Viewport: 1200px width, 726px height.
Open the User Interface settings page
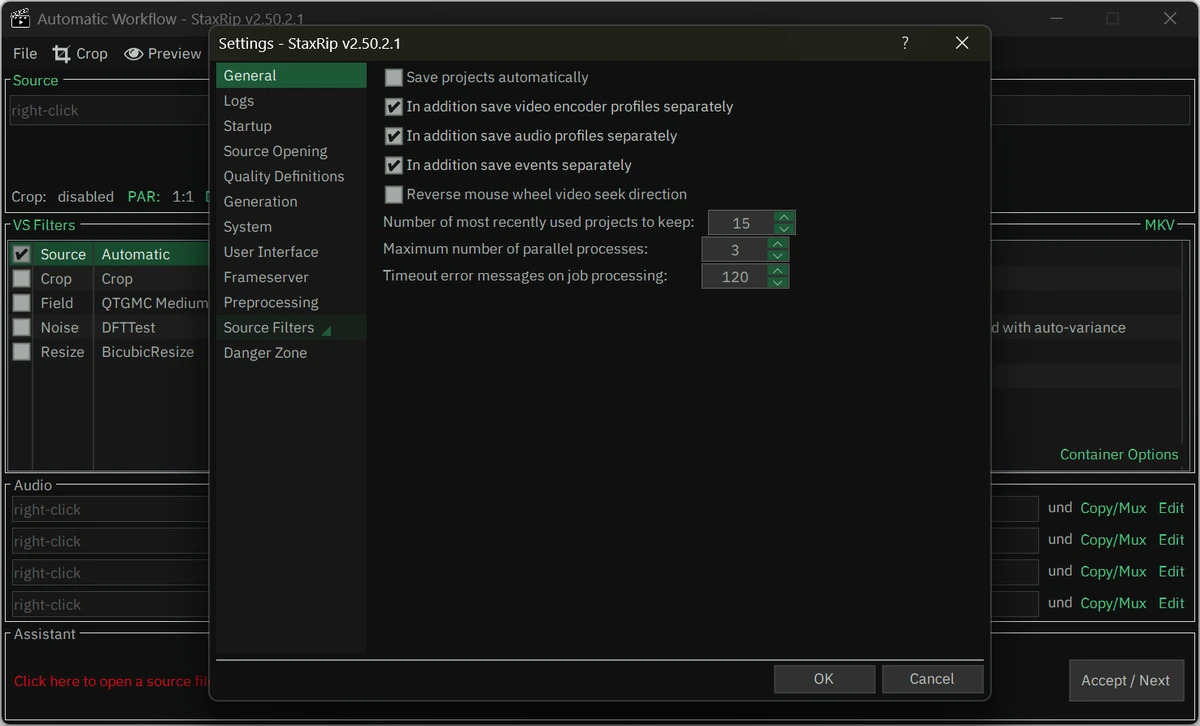coord(291,252)
